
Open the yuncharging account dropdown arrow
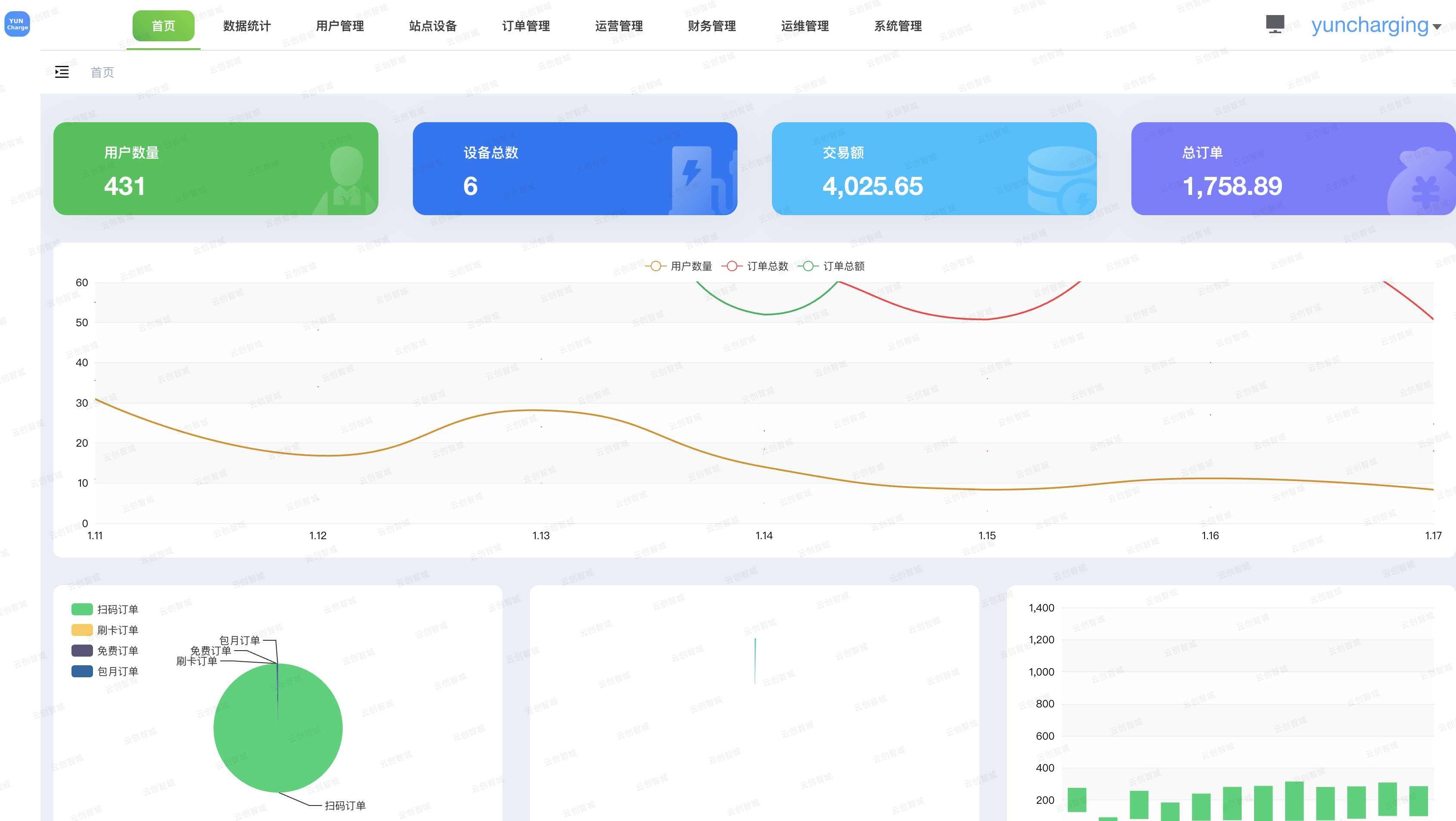1437,27
